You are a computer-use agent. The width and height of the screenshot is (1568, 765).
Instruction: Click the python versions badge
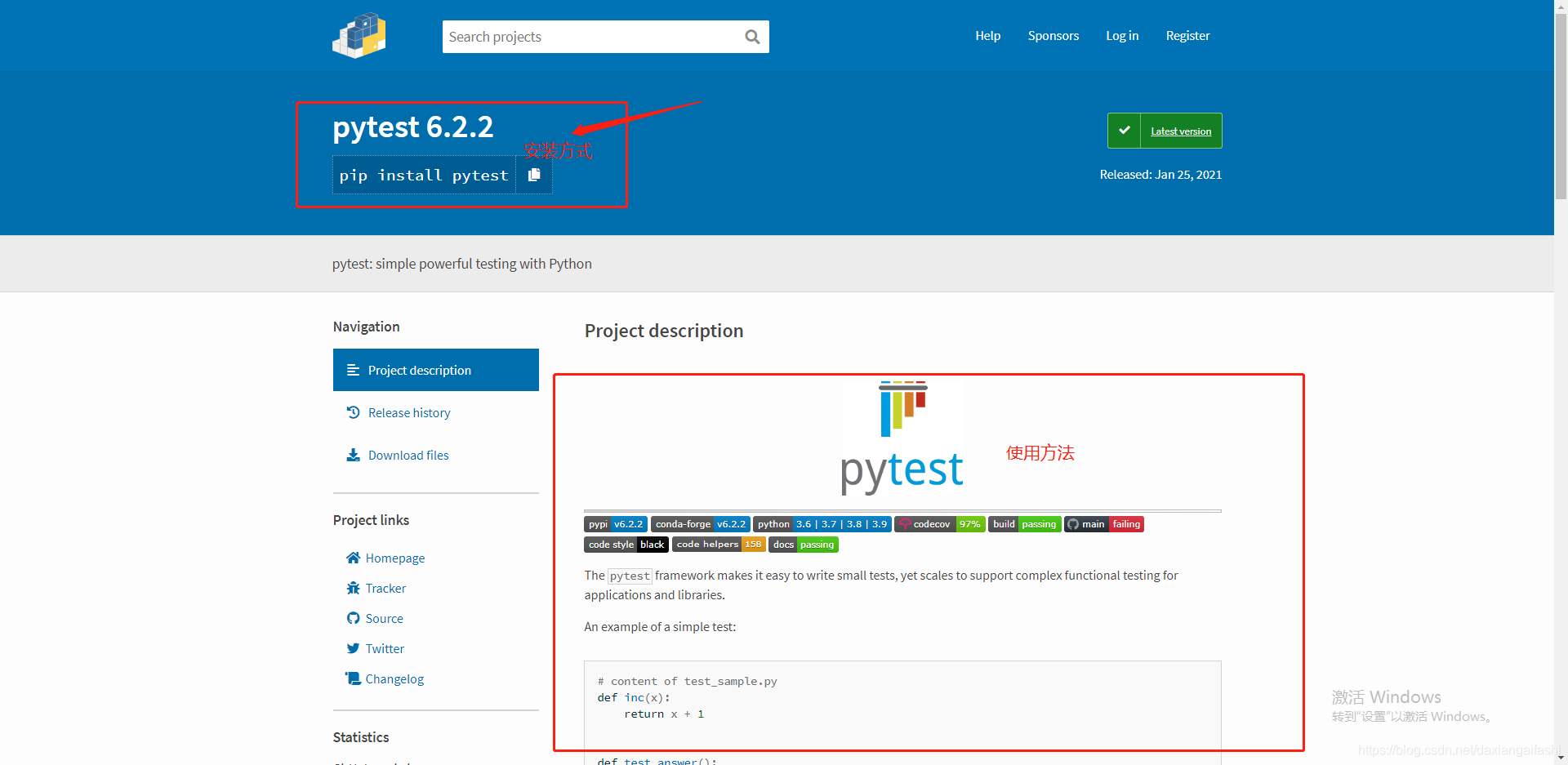click(x=822, y=524)
